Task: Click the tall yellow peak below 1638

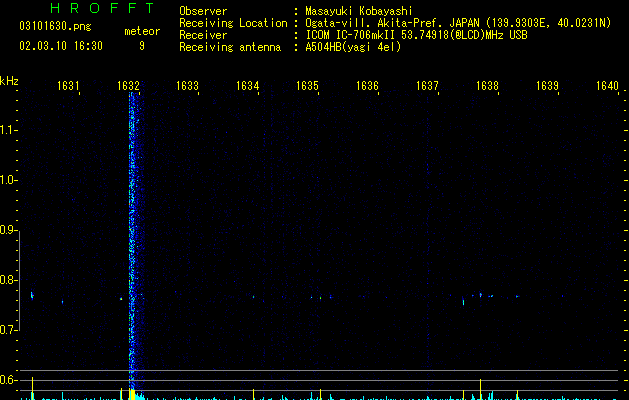Action: [x=481, y=389]
